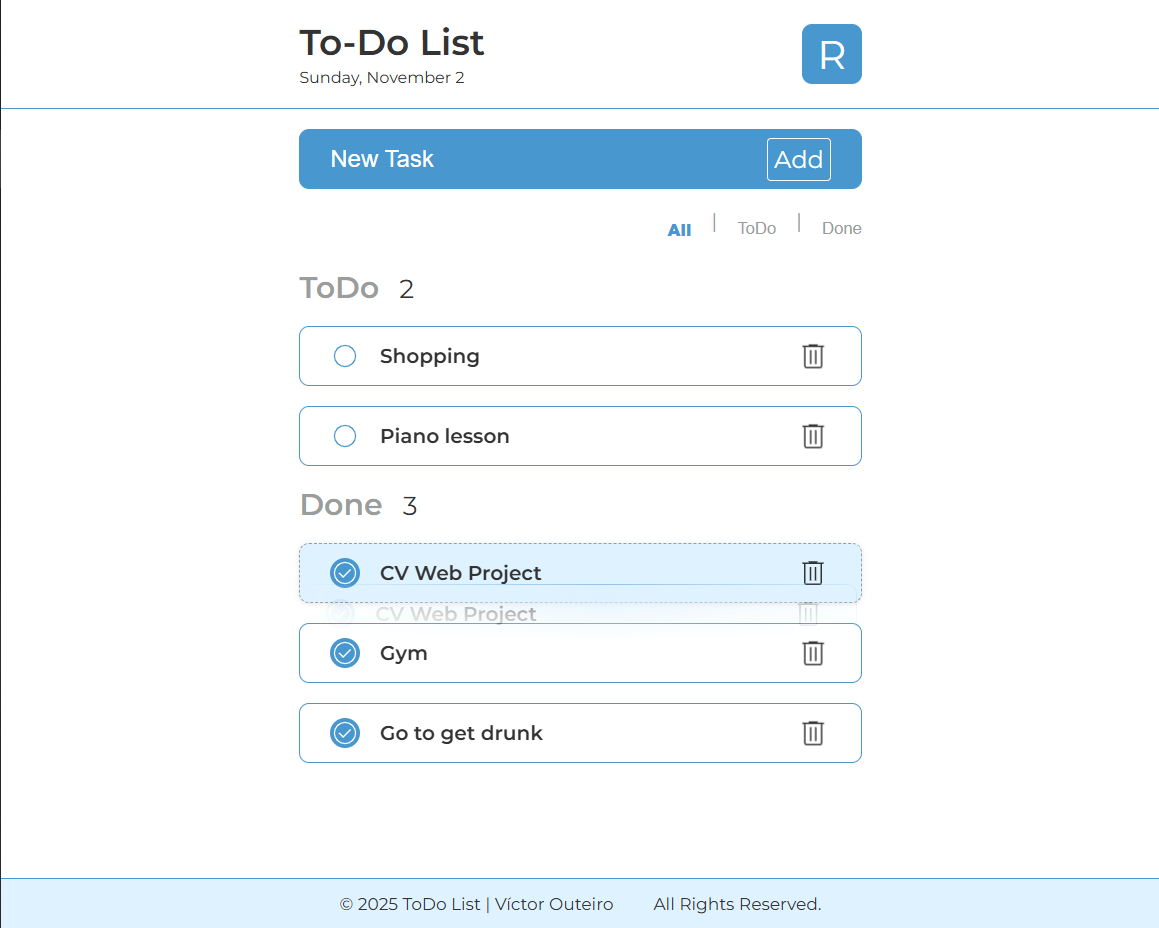
Task: Delete the Shopping task with trash icon
Action: [813, 356]
